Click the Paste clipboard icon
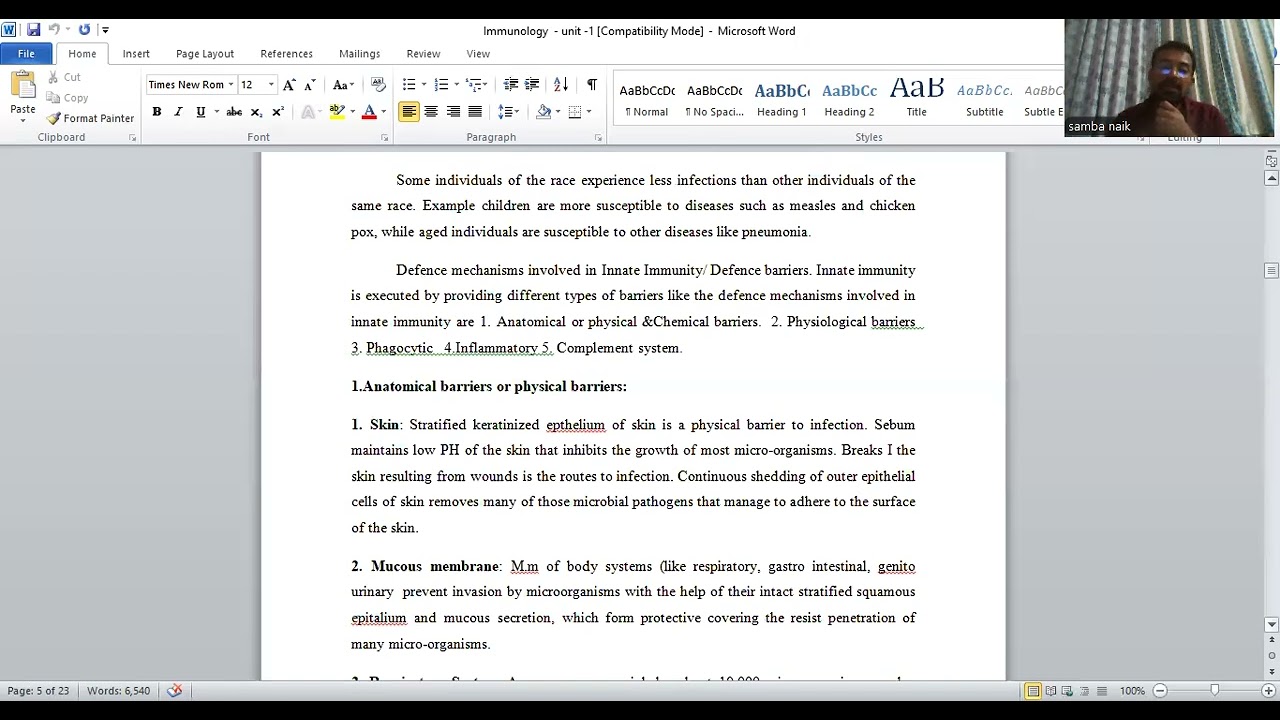 [x=22, y=85]
